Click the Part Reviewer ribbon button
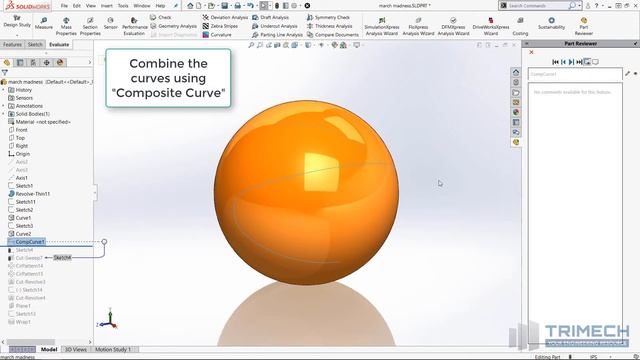This screenshot has width=640, height=360. [x=584, y=26]
